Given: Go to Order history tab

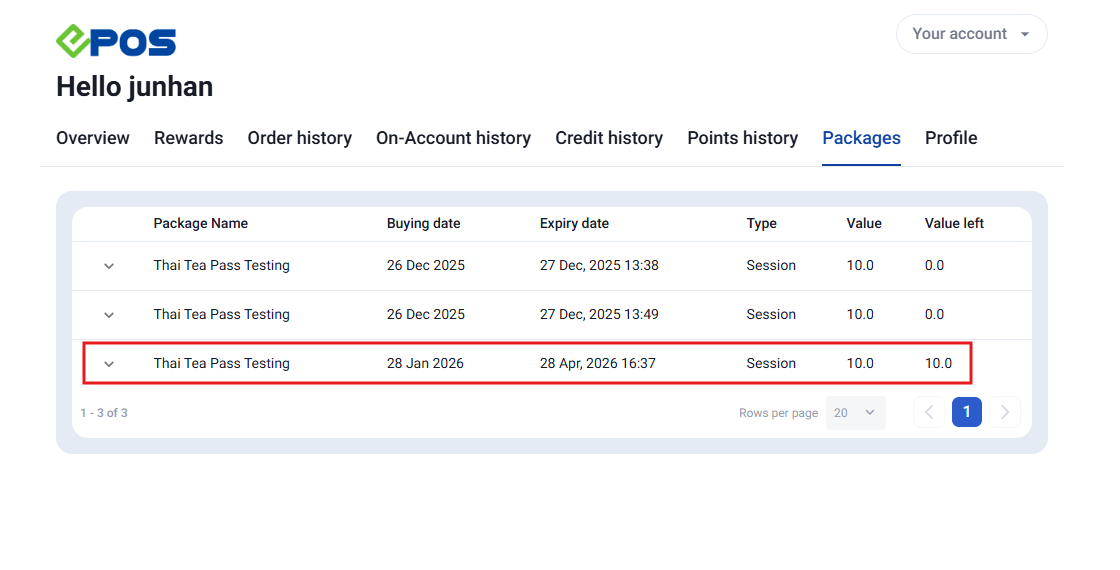Looking at the screenshot, I should [299, 138].
